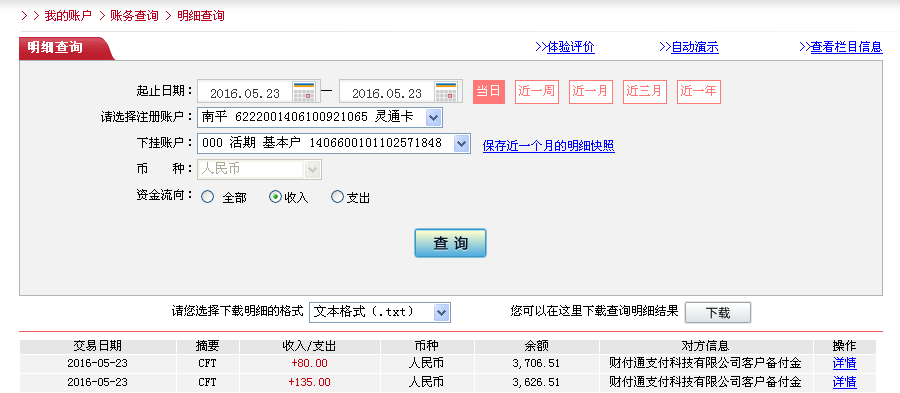Select the counterparty 财付通 cell in the +135.00 row
This screenshot has width=900, height=393.
pyautogui.click(x=706, y=382)
